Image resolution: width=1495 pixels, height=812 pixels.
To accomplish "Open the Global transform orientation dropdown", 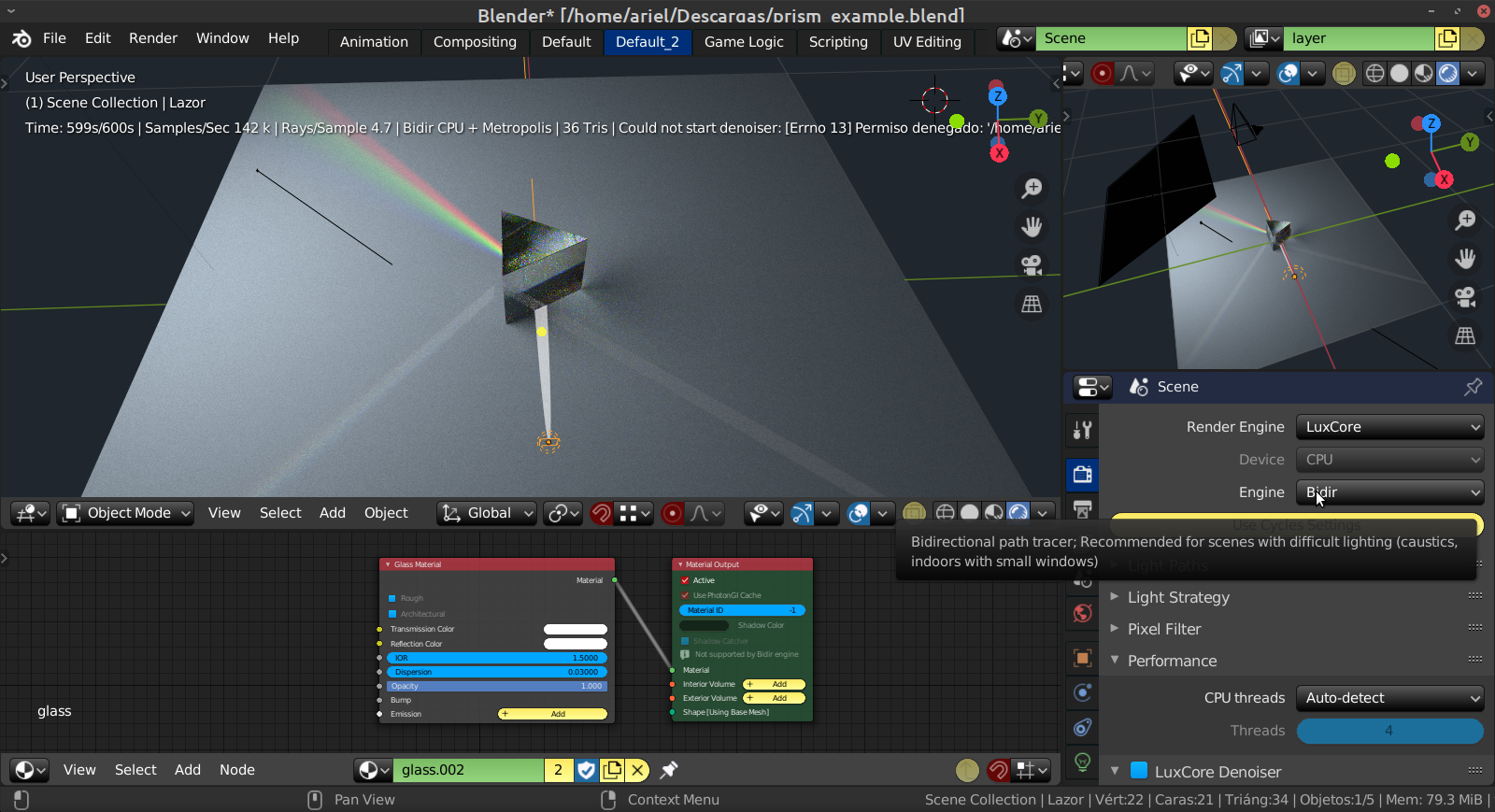I will coord(487,513).
